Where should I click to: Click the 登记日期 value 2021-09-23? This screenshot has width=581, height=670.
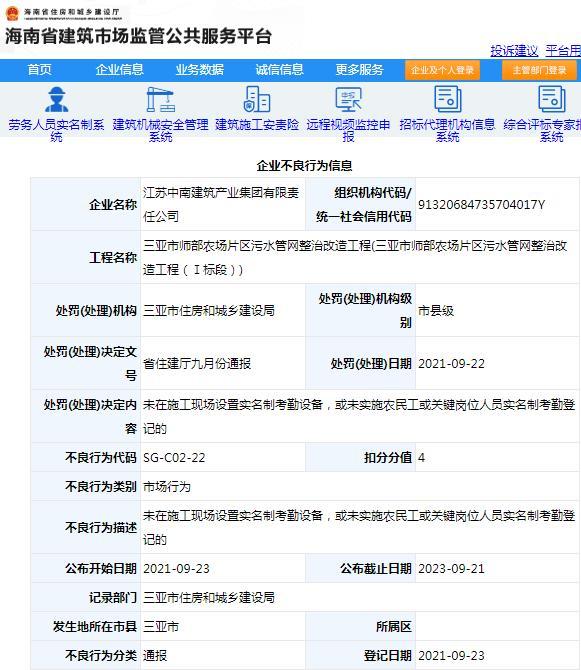452,655
